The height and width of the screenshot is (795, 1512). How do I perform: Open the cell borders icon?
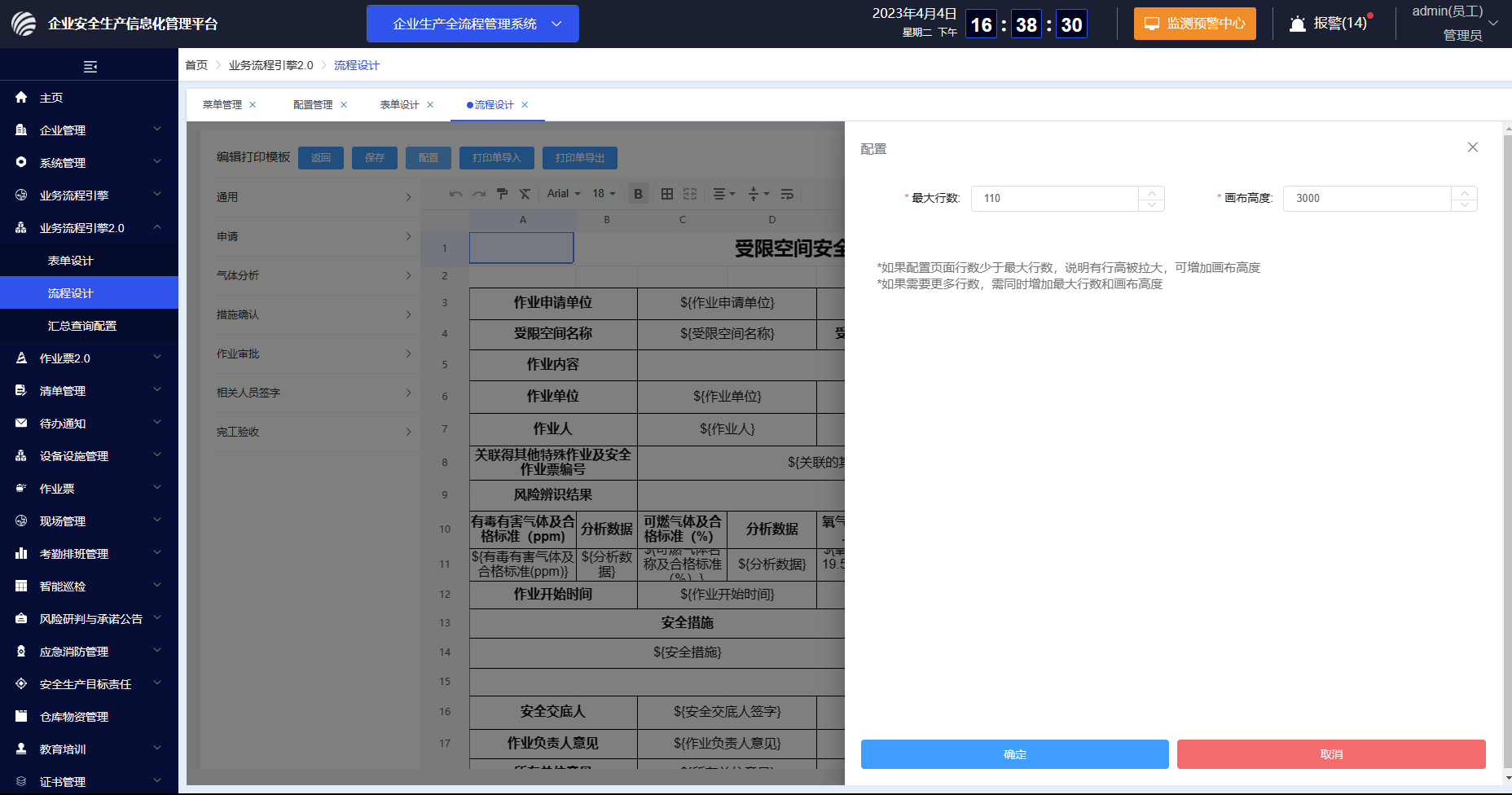(667, 194)
